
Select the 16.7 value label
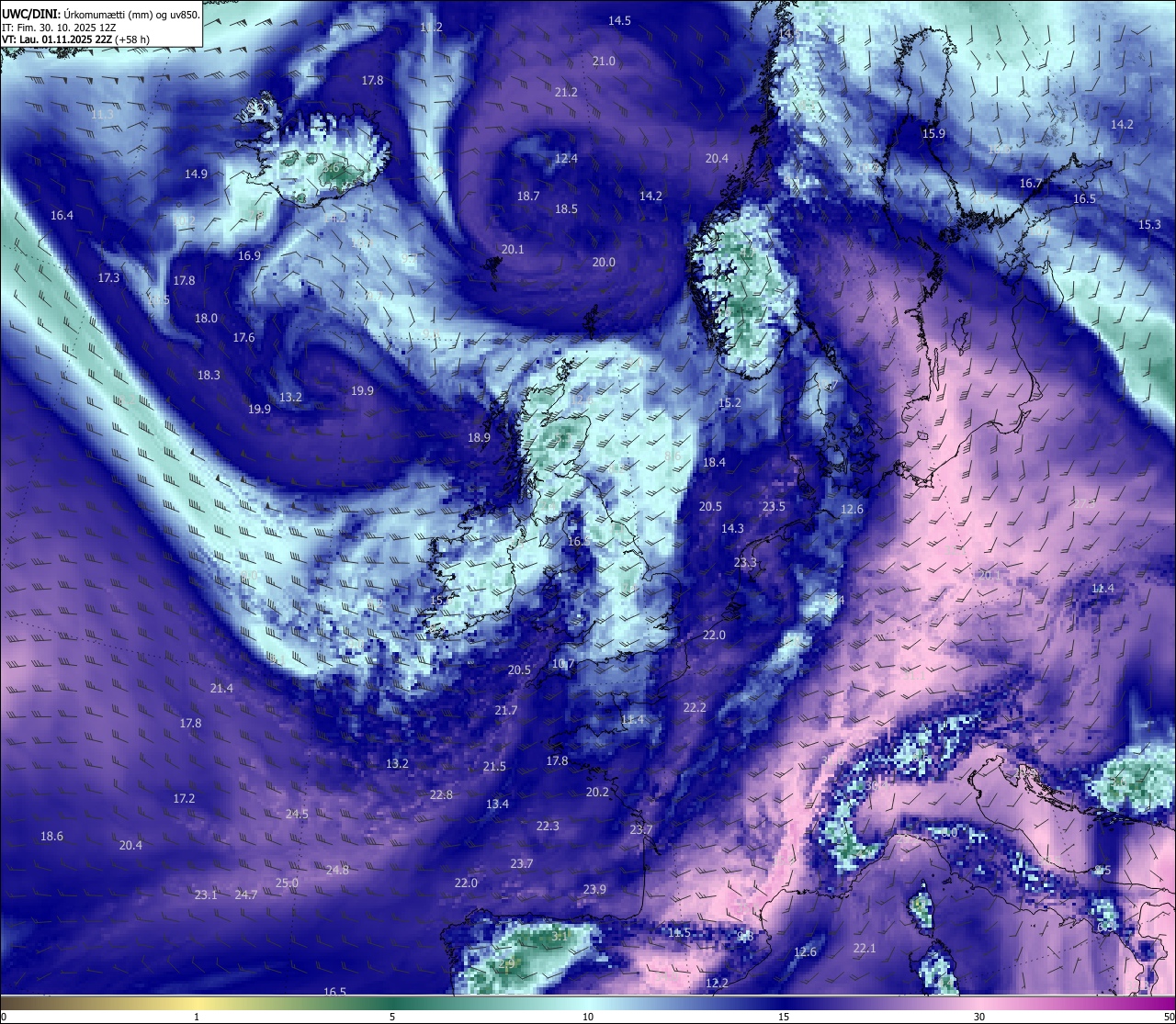[x=1031, y=184]
